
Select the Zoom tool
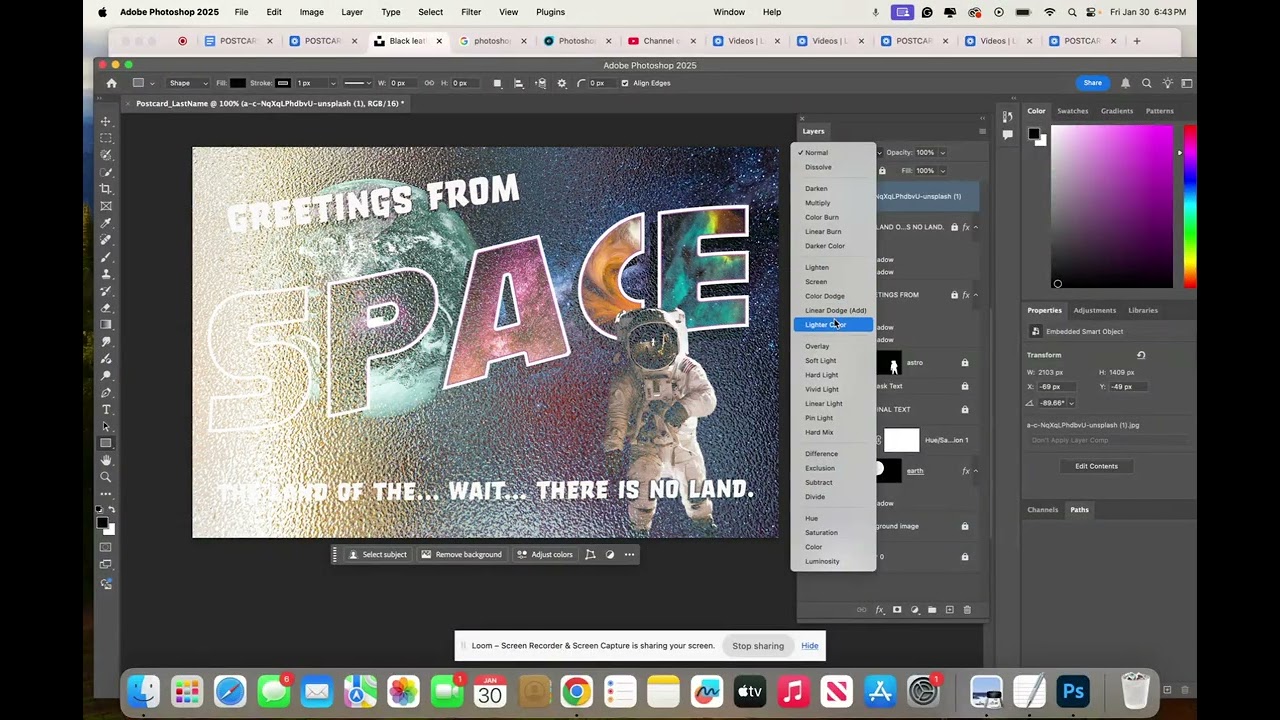106,478
